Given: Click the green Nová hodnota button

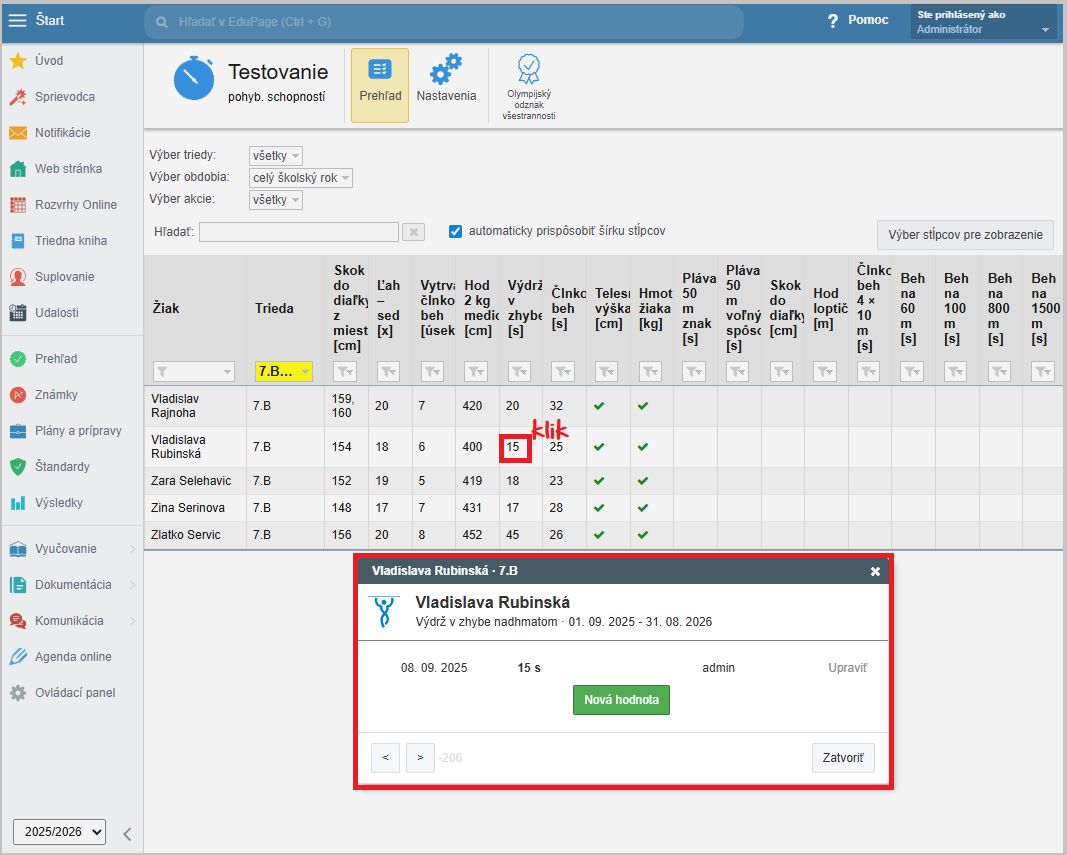Looking at the screenshot, I should coord(621,700).
